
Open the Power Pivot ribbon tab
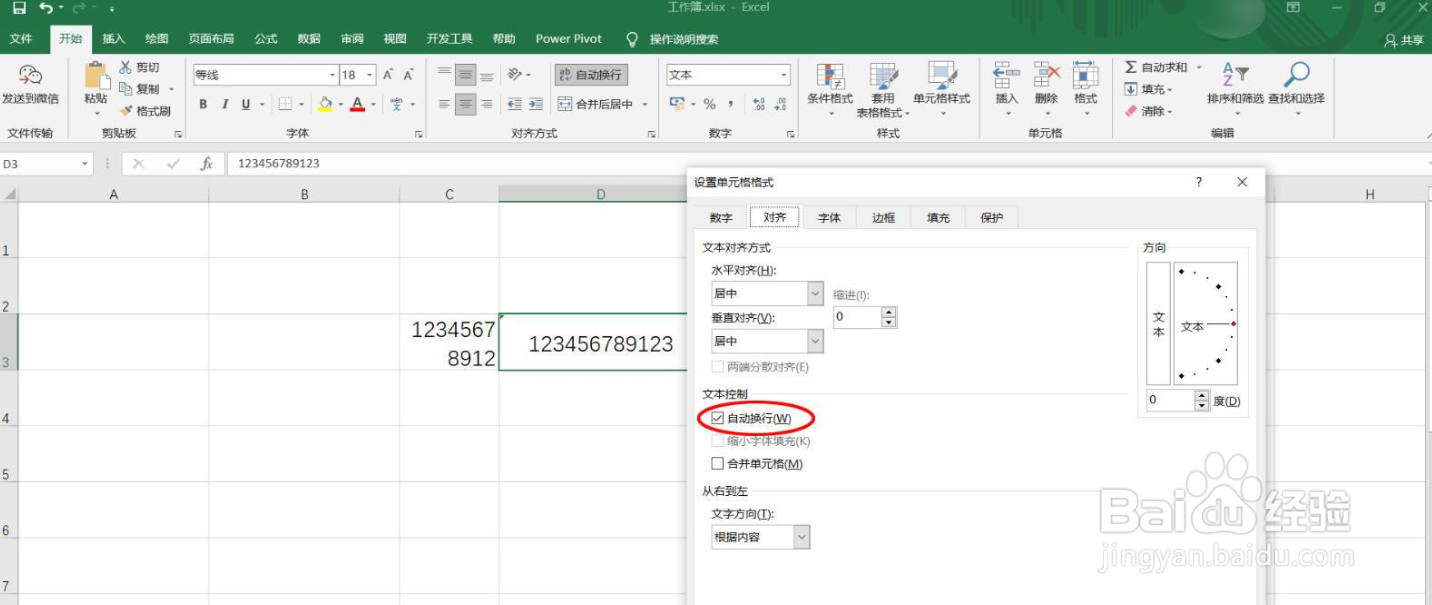568,39
